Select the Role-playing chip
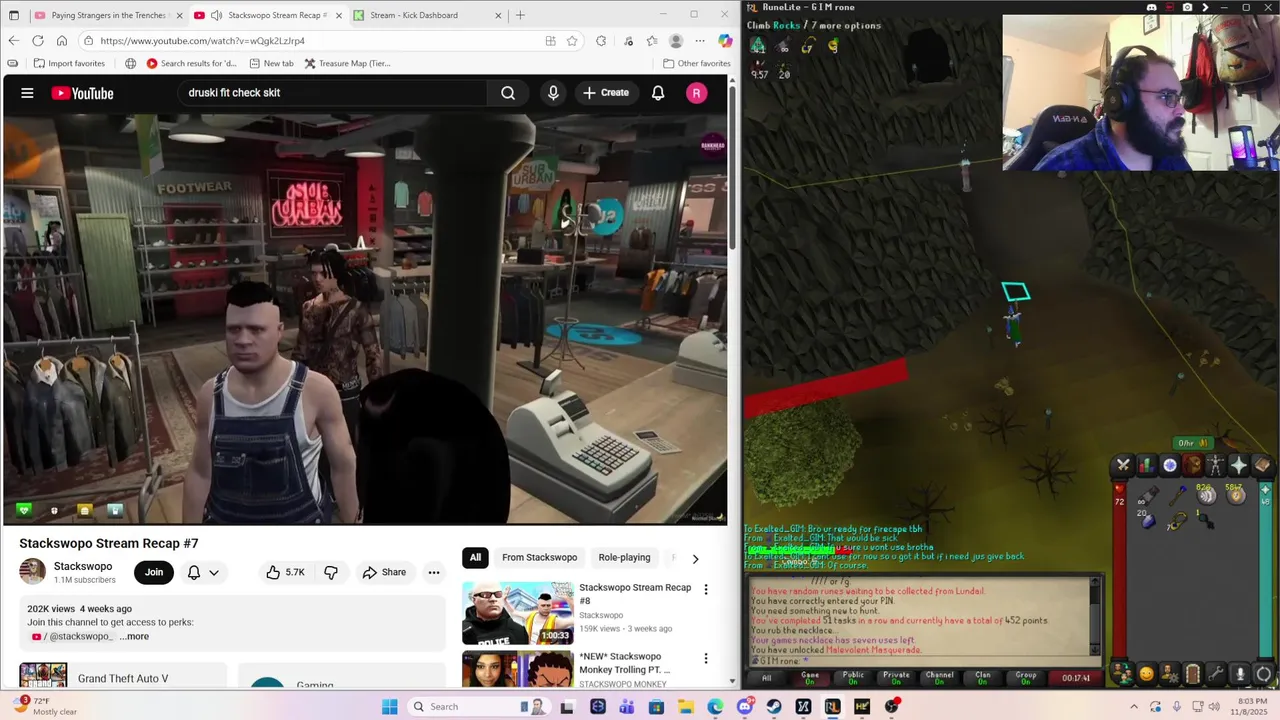Screen dimensions: 1280x720 (624, 557)
